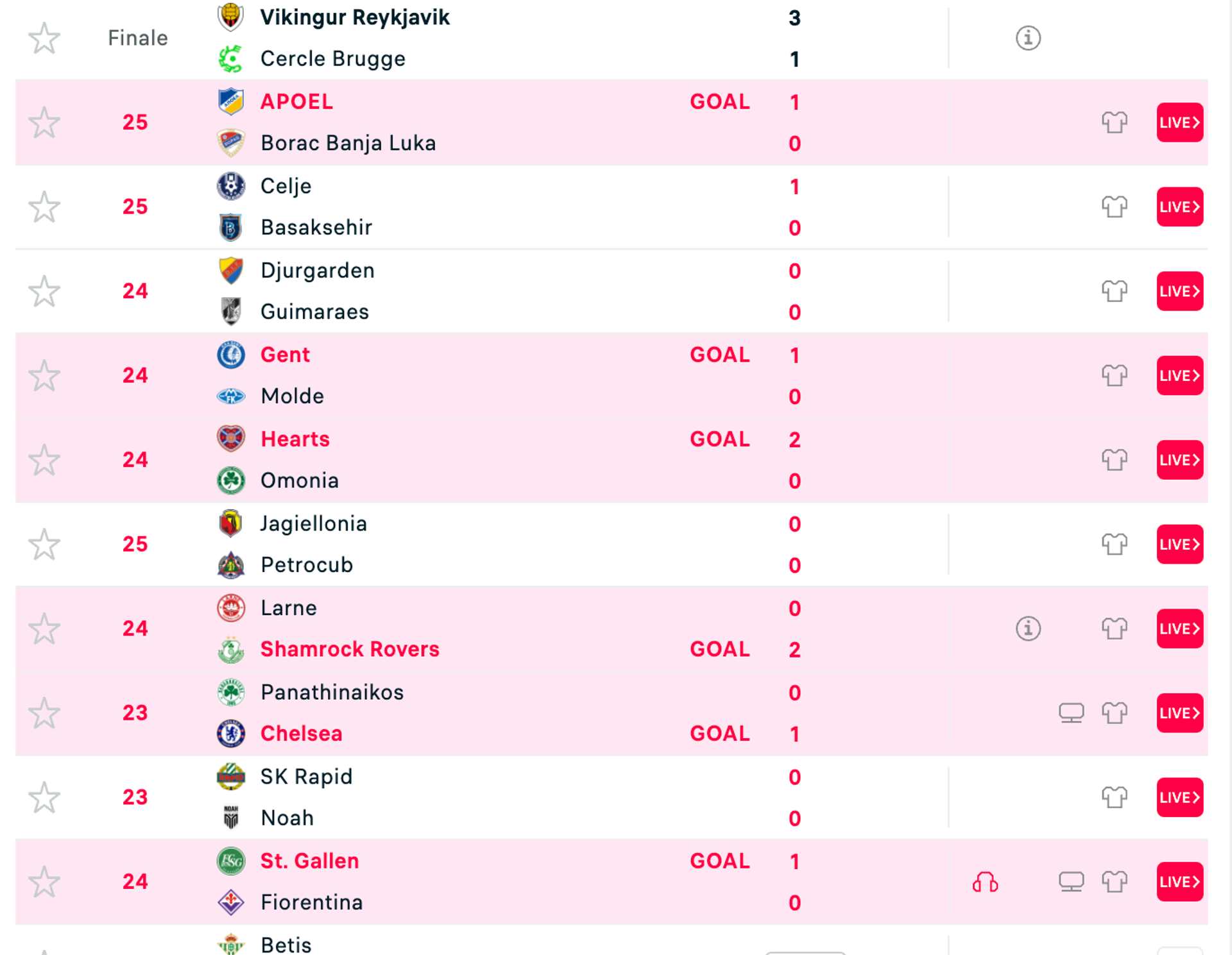The width and height of the screenshot is (1232, 955).
Task: View info icon for Larne vs Shamrock Rovers
Action: point(1028,629)
